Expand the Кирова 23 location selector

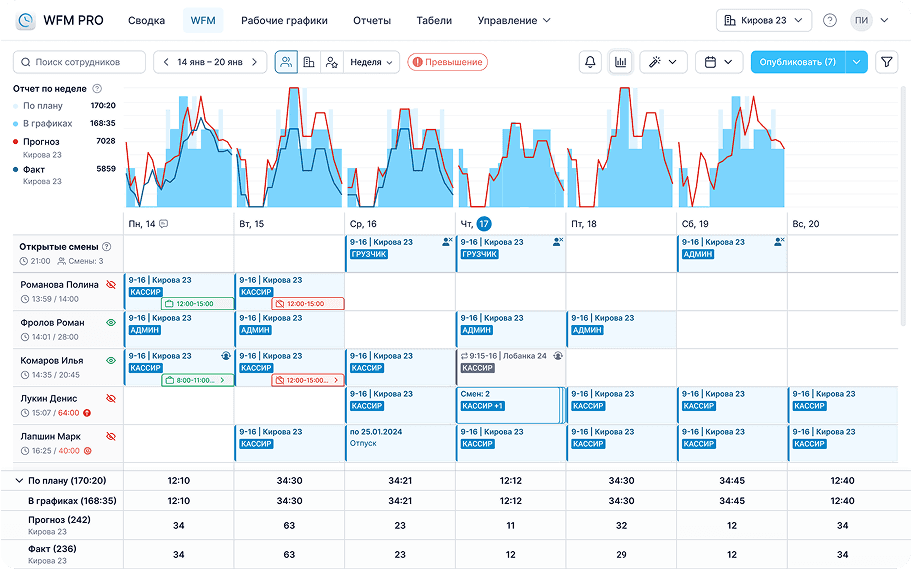tap(764, 20)
